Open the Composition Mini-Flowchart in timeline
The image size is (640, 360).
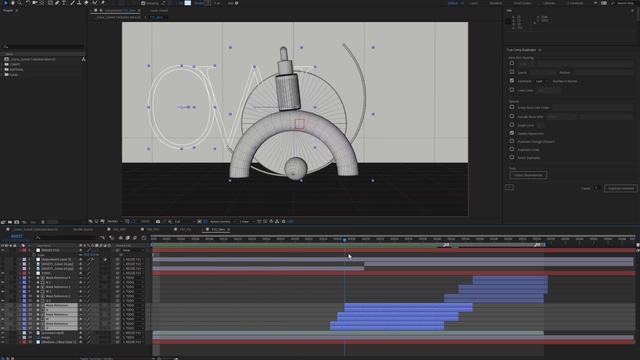click(x=103, y=238)
